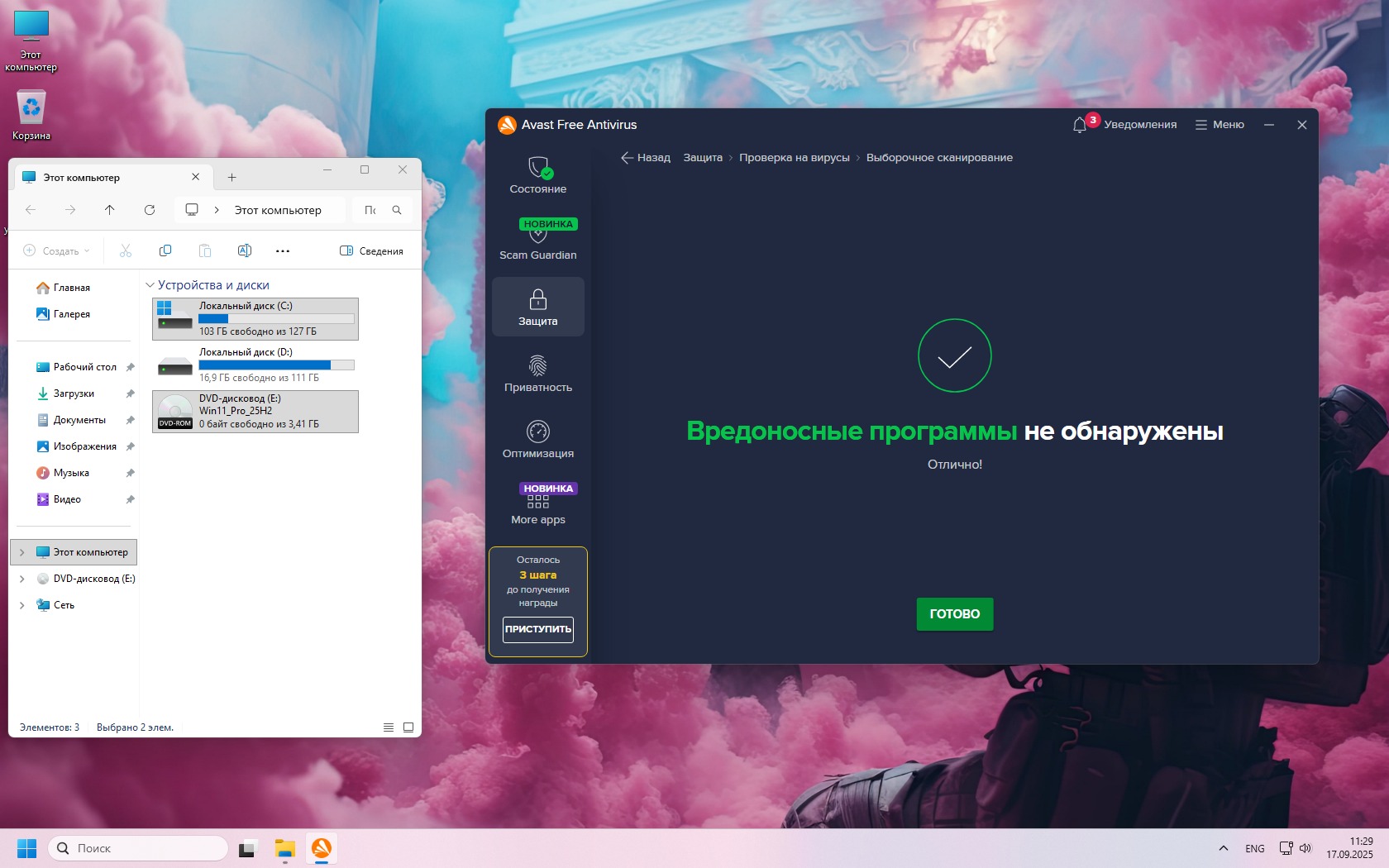The width and height of the screenshot is (1389, 868).
Task: Toggle the Сведения details pane
Action: [x=372, y=250]
